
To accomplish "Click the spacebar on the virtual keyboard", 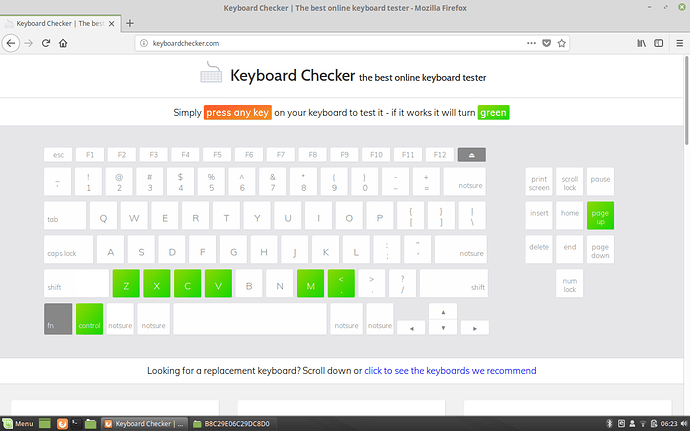I will pyautogui.click(x=250, y=319).
